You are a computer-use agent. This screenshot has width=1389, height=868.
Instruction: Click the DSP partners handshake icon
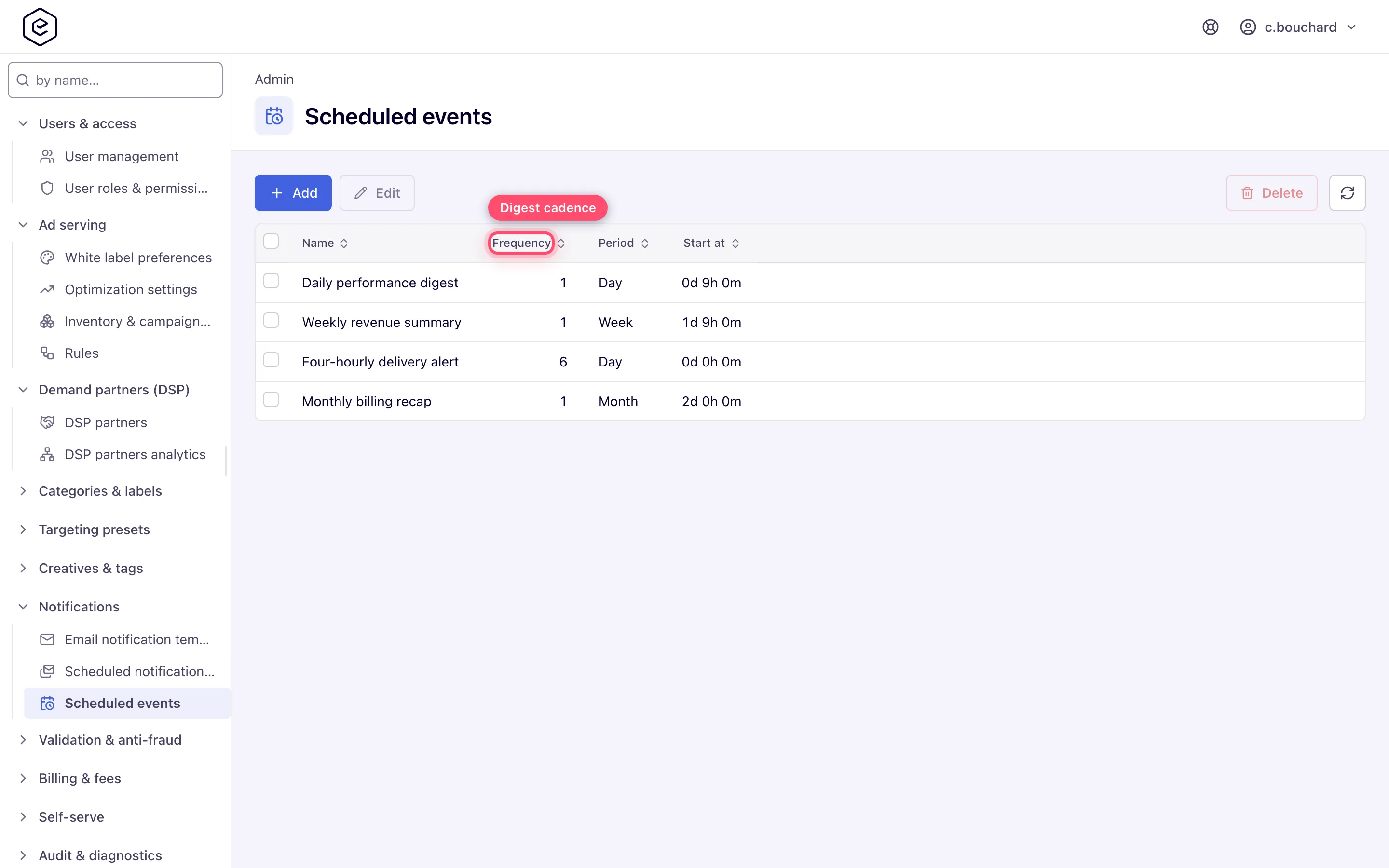coord(47,422)
